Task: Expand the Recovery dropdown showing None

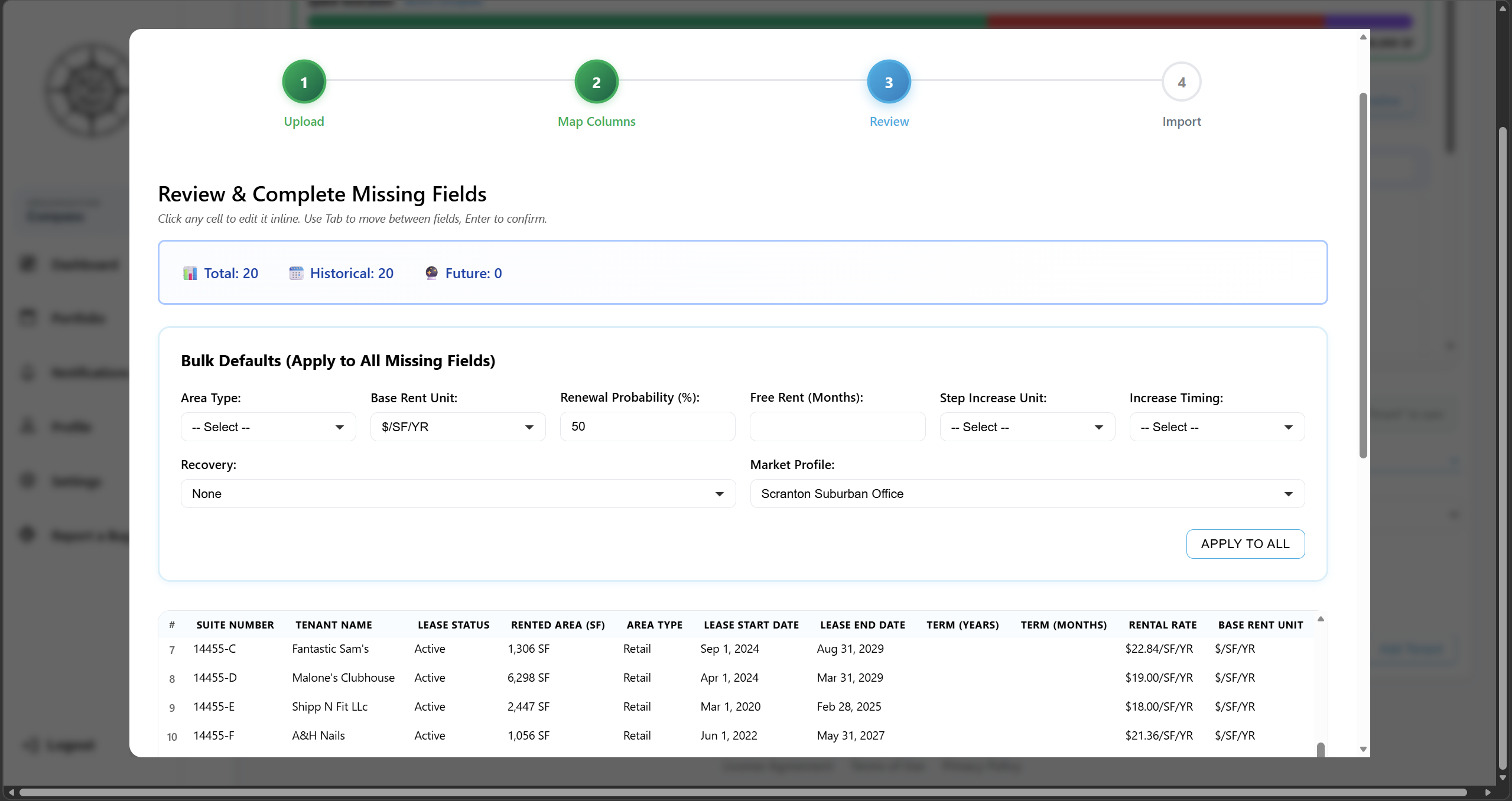Action: 457,493
